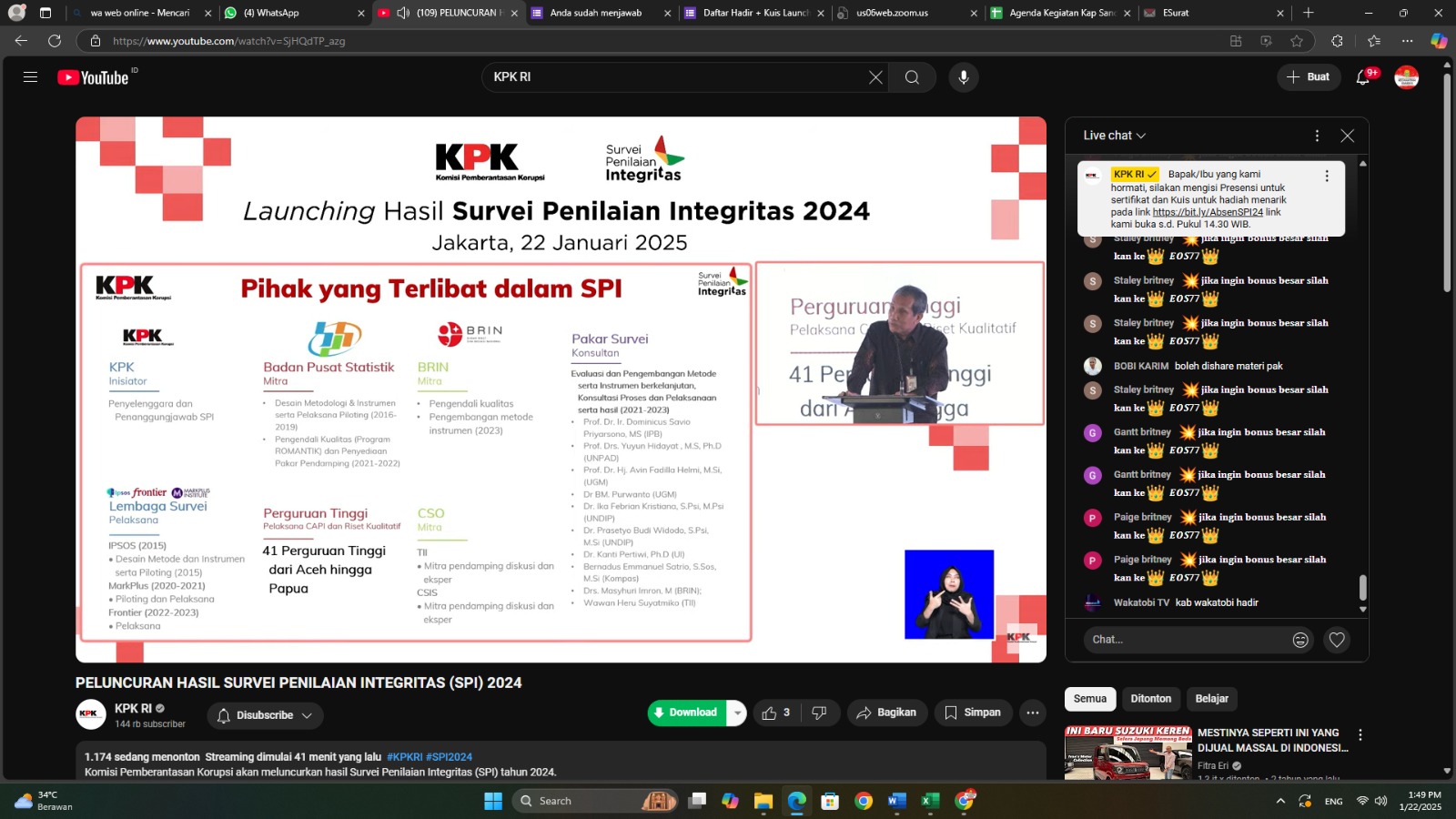
Task: Open pinned KPK RI message options
Action: 1327,176
